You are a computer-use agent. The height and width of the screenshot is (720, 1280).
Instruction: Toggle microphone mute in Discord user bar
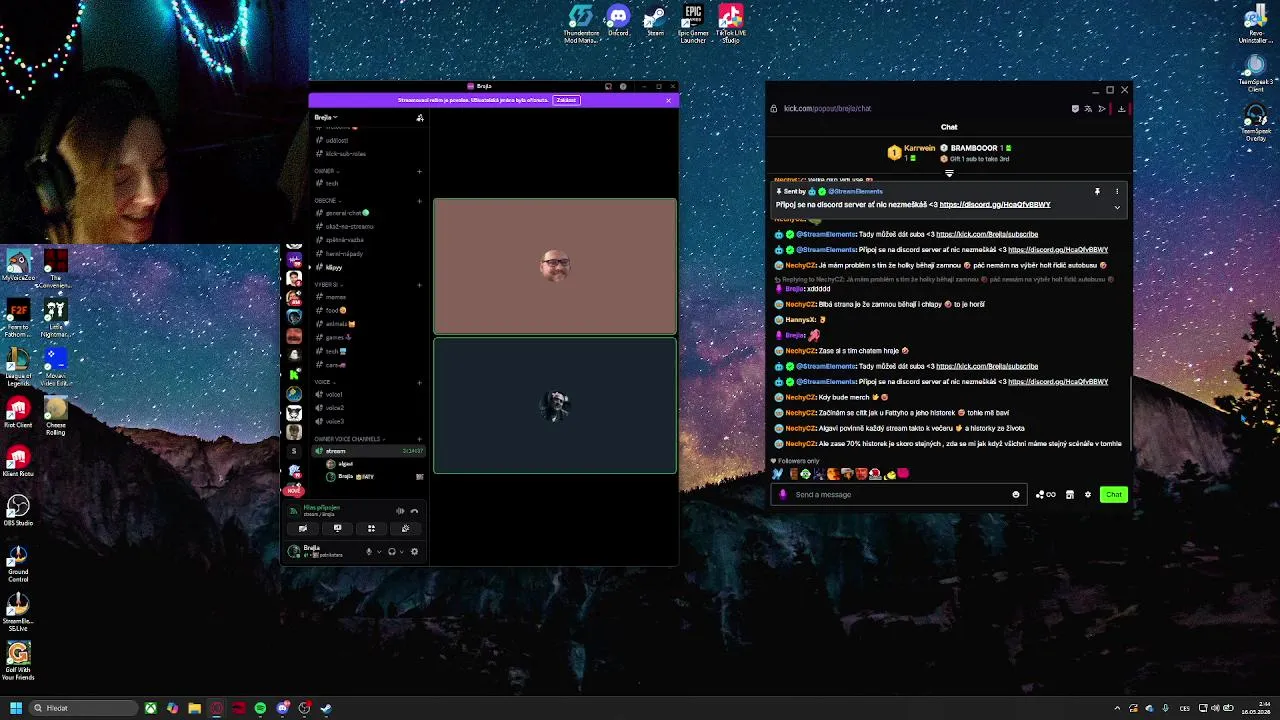point(369,551)
